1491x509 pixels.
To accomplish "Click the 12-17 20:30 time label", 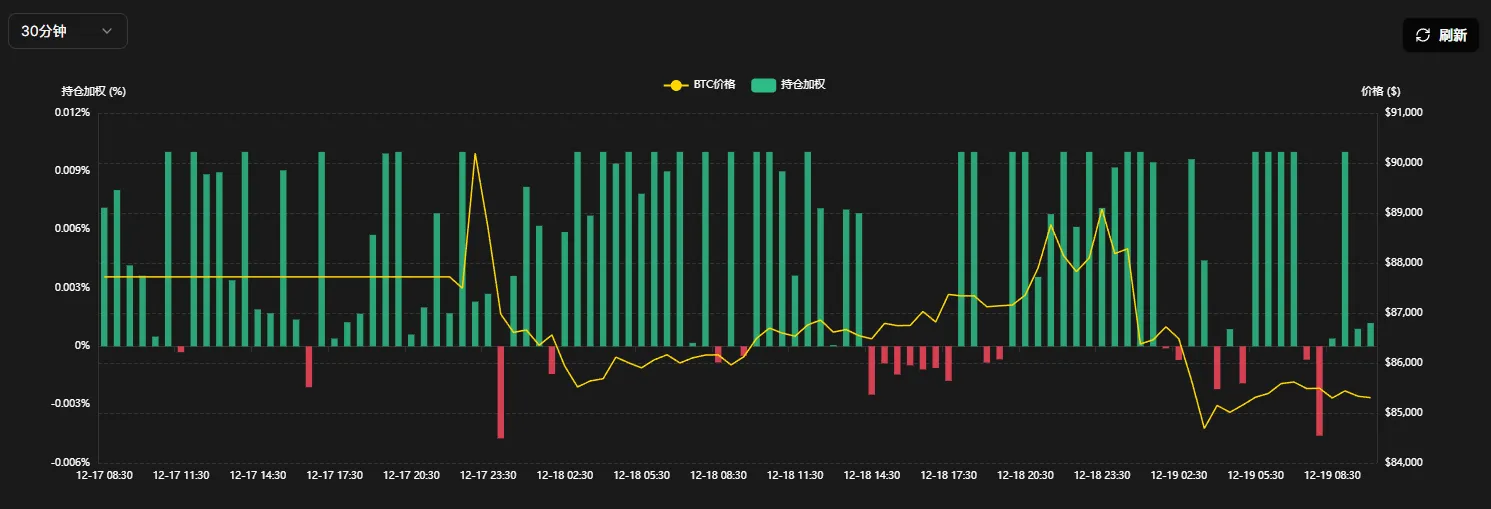I will pyautogui.click(x=411, y=476).
